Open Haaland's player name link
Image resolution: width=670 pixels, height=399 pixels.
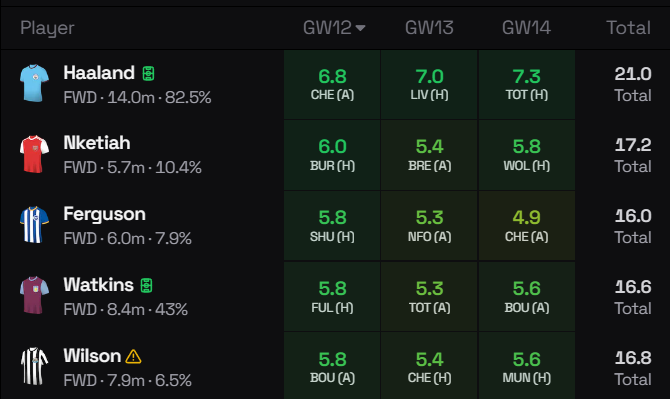click(99, 73)
